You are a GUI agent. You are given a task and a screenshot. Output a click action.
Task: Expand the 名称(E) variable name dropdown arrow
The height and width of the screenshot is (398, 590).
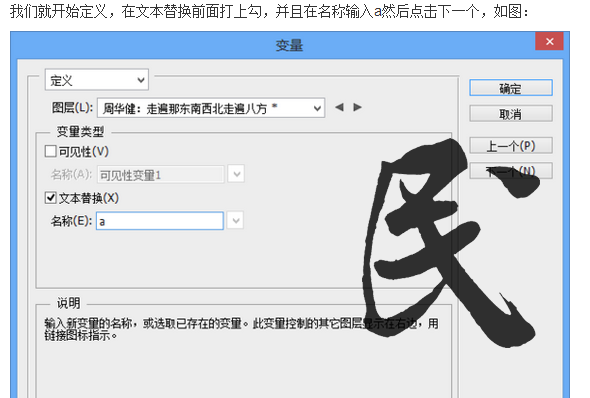[x=236, y=221]
